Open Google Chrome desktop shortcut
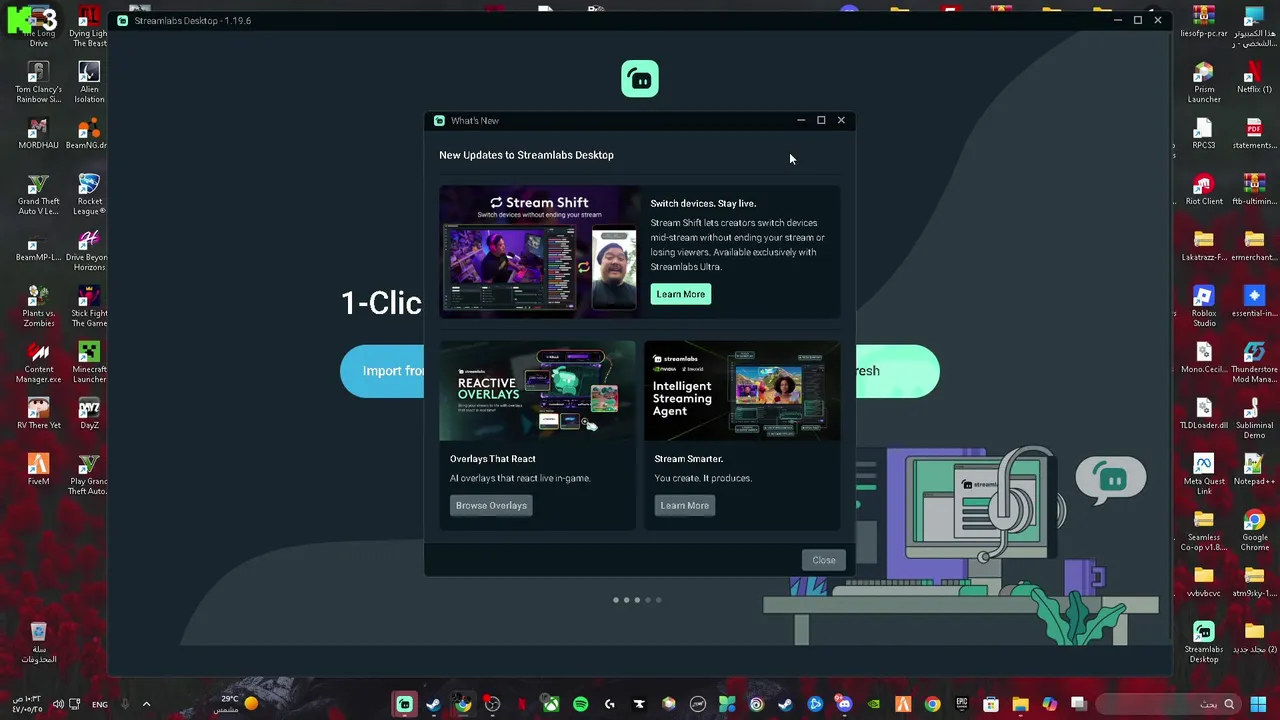Image resolution: width=1280 pixels, height=720 pixels. tap(1254, 531)
